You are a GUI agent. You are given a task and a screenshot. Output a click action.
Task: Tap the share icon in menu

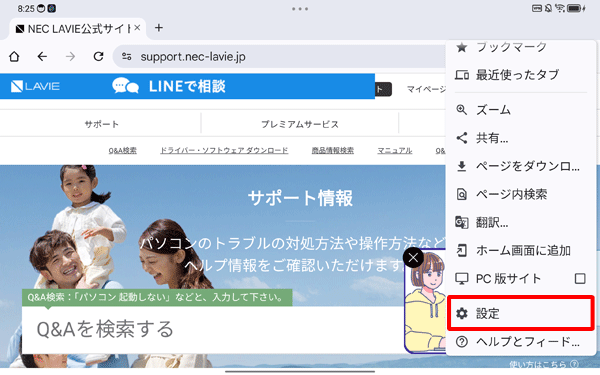point(462,138)
